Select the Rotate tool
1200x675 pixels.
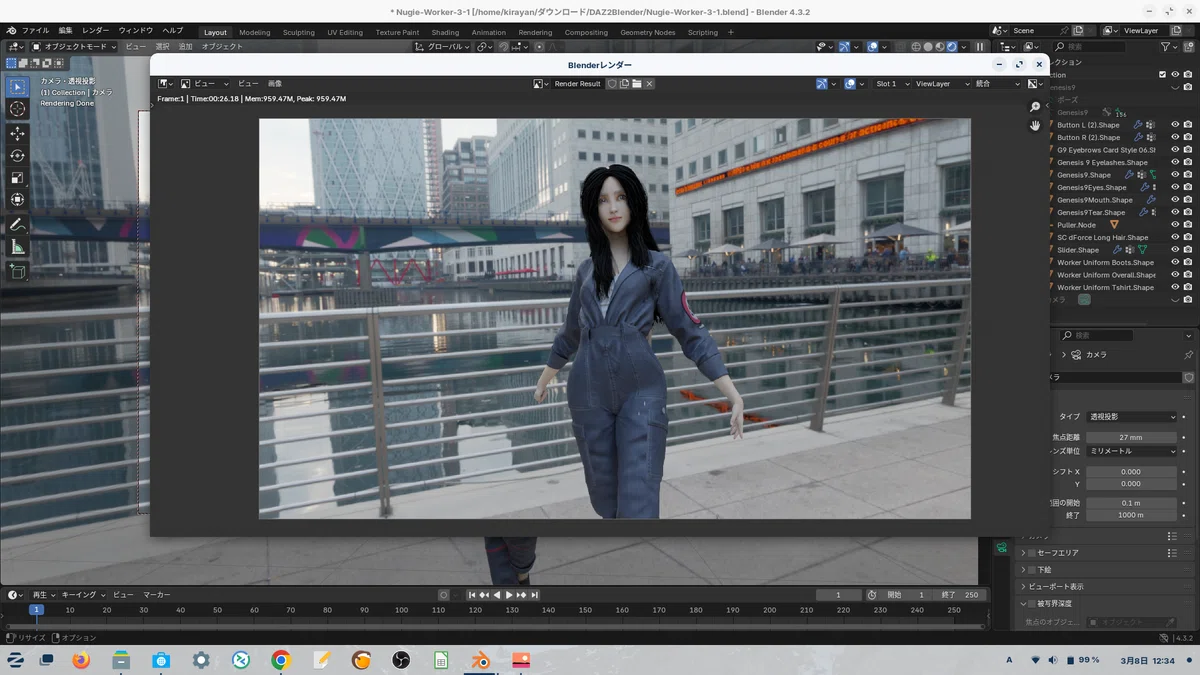pyautogui.click(x=18, y=155)
